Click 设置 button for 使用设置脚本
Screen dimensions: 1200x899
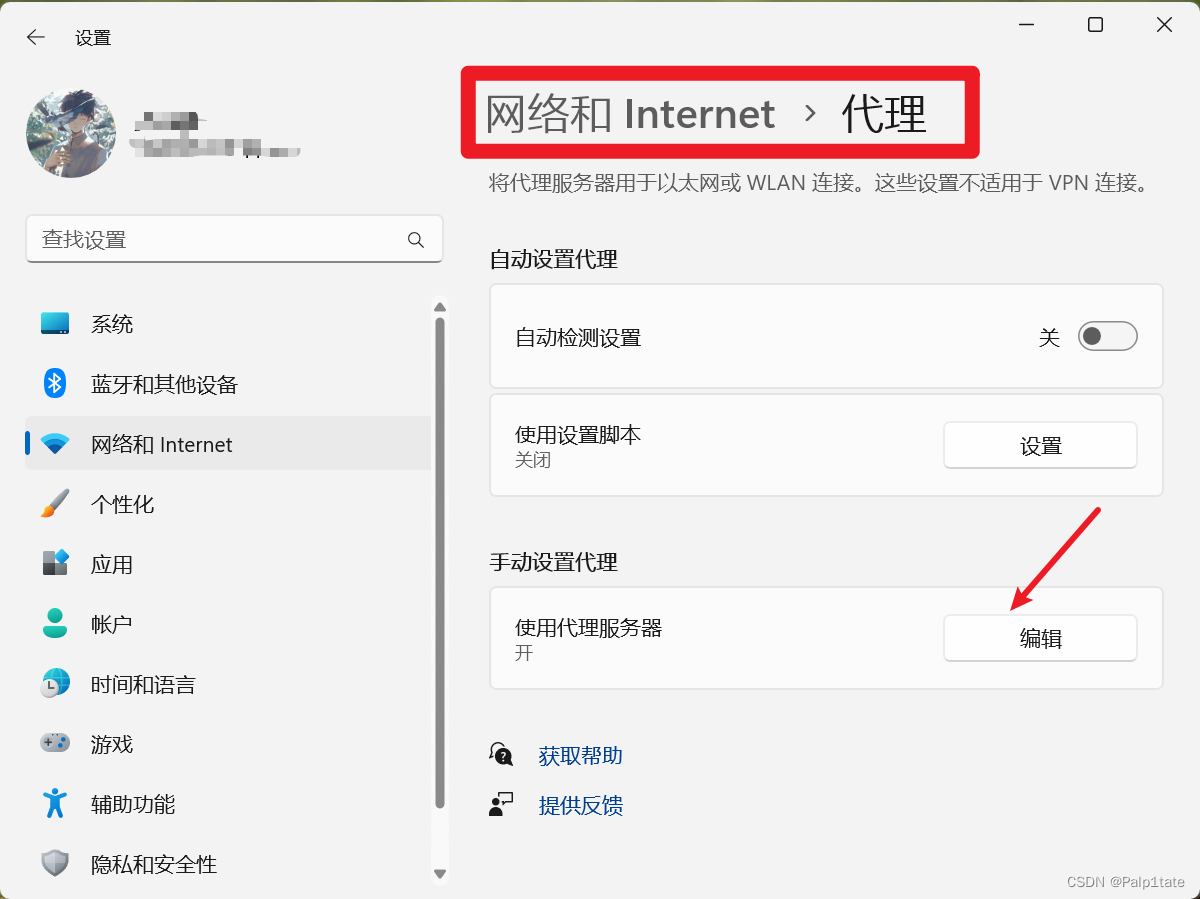[x=1040, y=445]
